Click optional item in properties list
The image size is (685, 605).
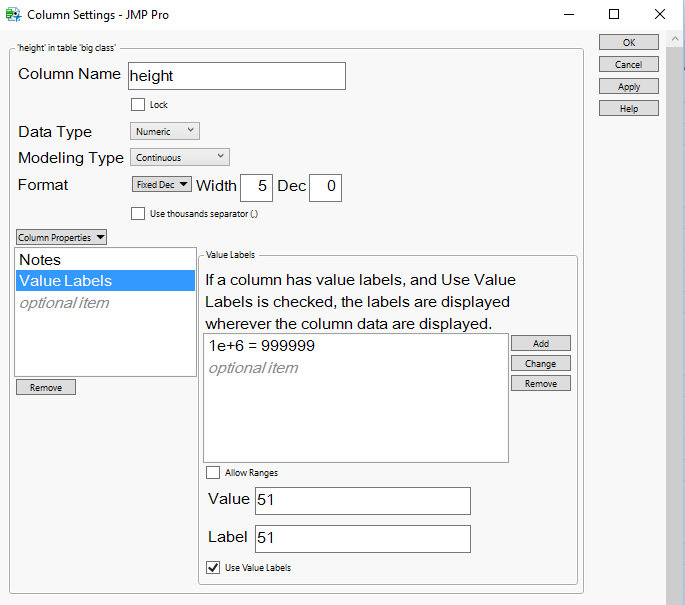click(105, 303)
